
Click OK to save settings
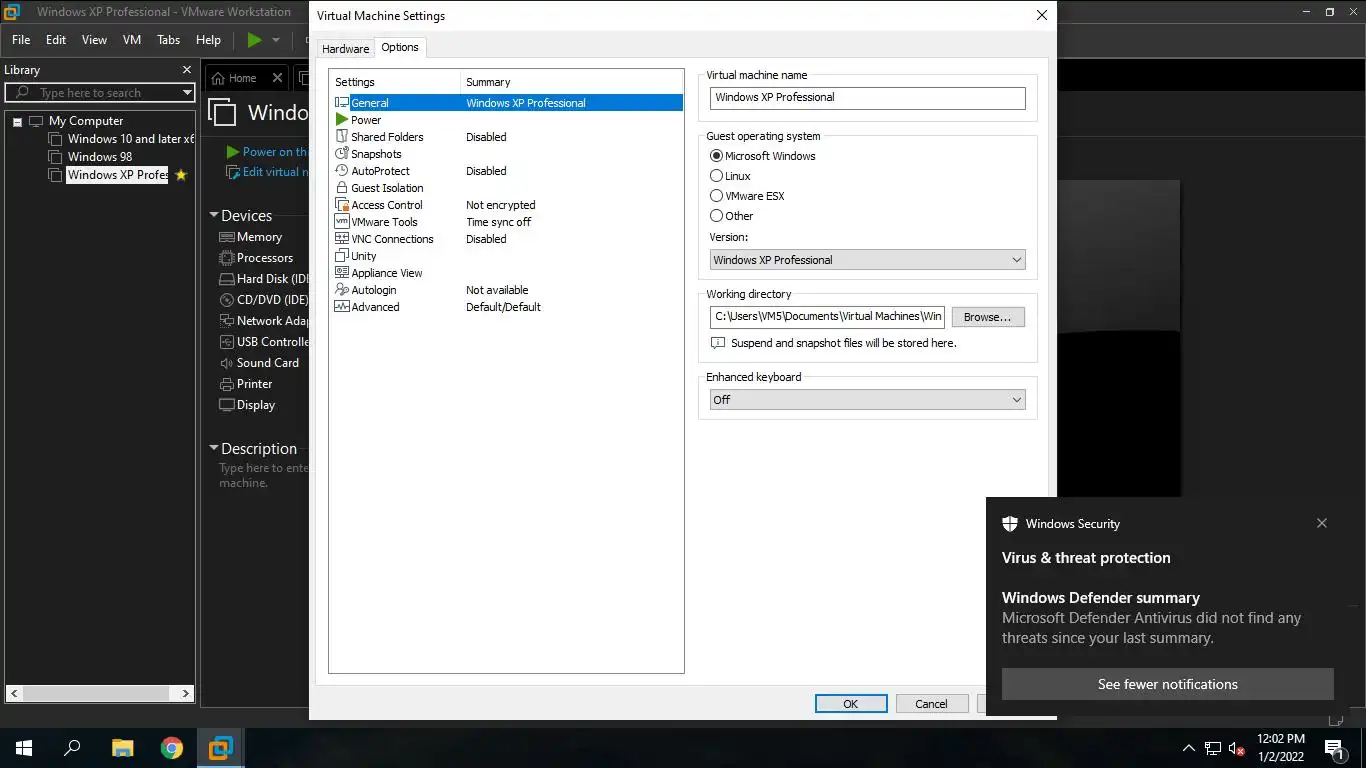click(851, 704)
